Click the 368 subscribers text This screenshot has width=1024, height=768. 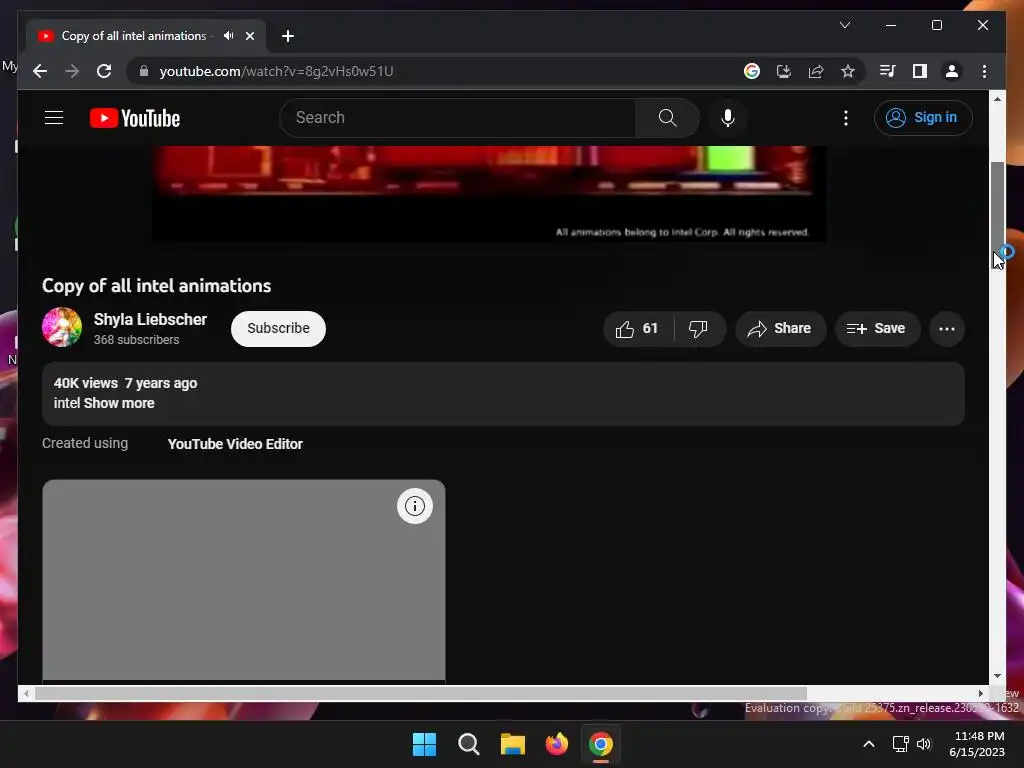136,340
